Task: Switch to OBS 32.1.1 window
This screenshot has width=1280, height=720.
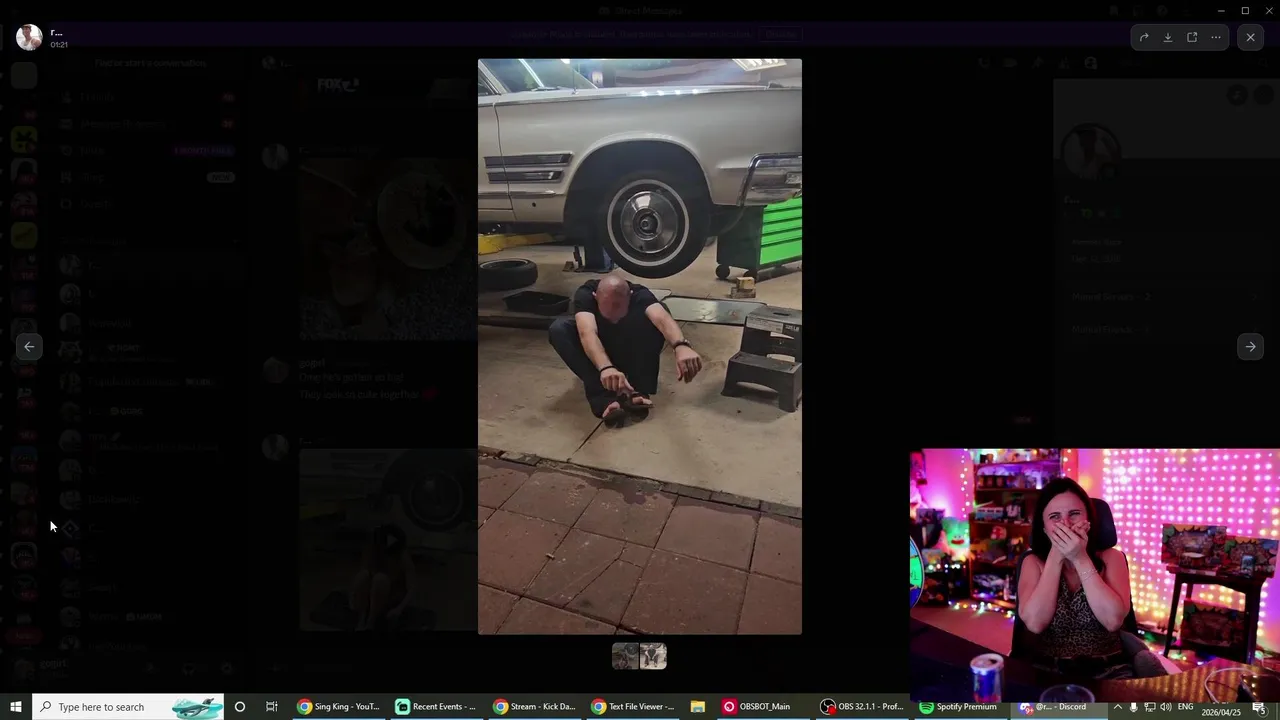Action: click(x=861, y=707)
